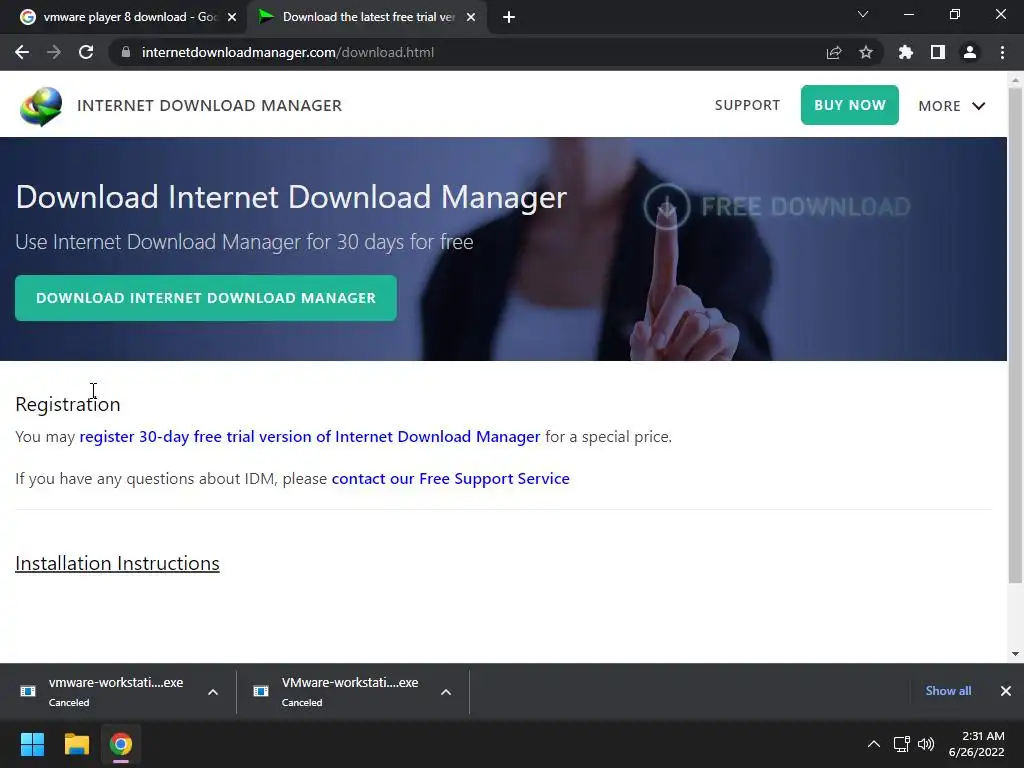1024x768 pixels.
Task: Click the page vertical scrollbar thumb
Action: [x=1015, y=334]
